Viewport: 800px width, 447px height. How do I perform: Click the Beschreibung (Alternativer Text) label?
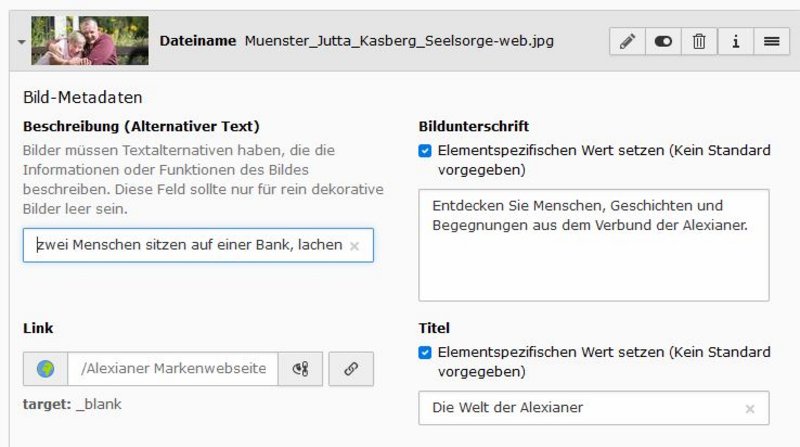141,127
